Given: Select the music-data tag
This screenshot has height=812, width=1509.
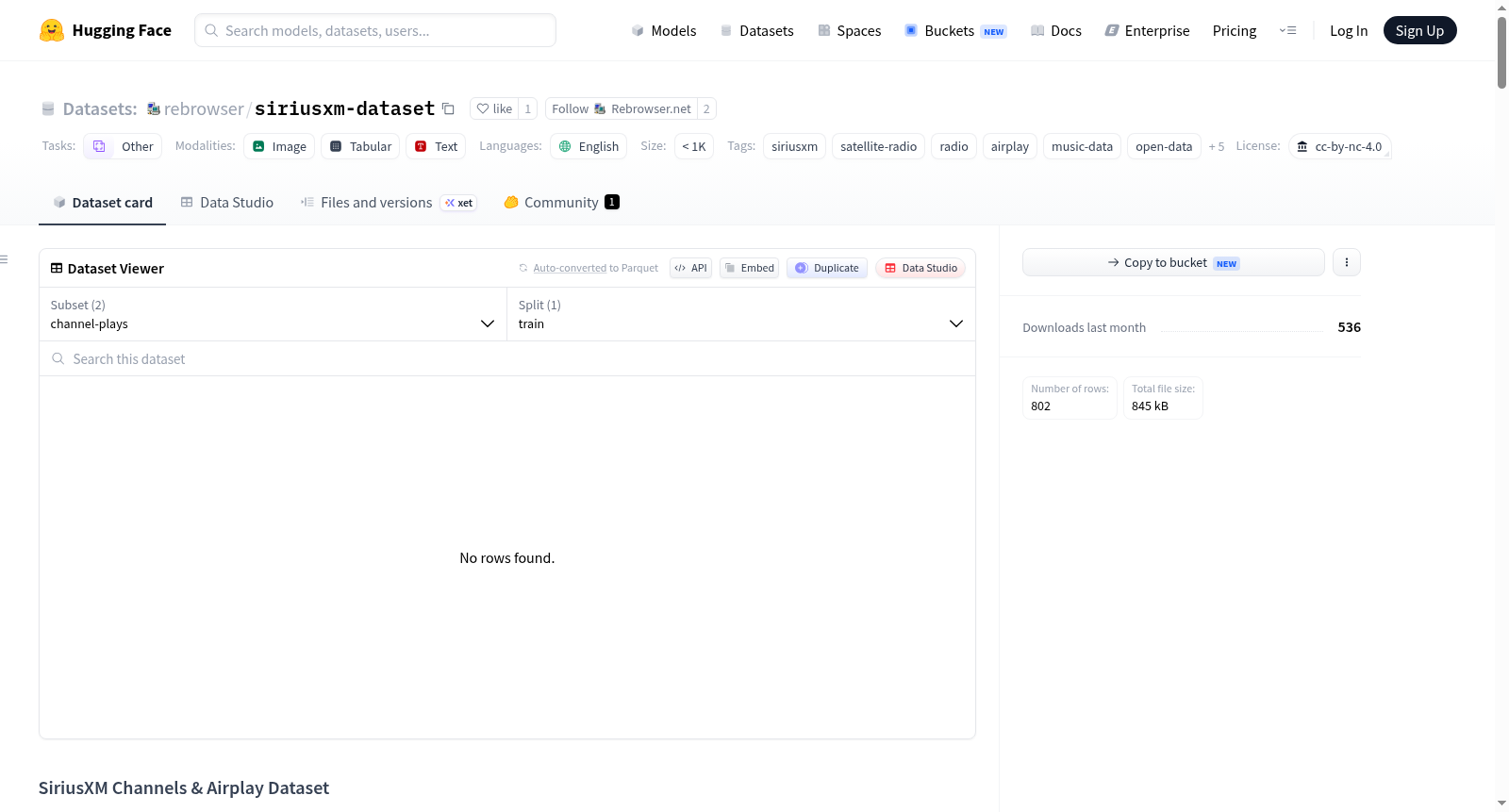Looking at the screenshot, I should (x=1082, y=146).
